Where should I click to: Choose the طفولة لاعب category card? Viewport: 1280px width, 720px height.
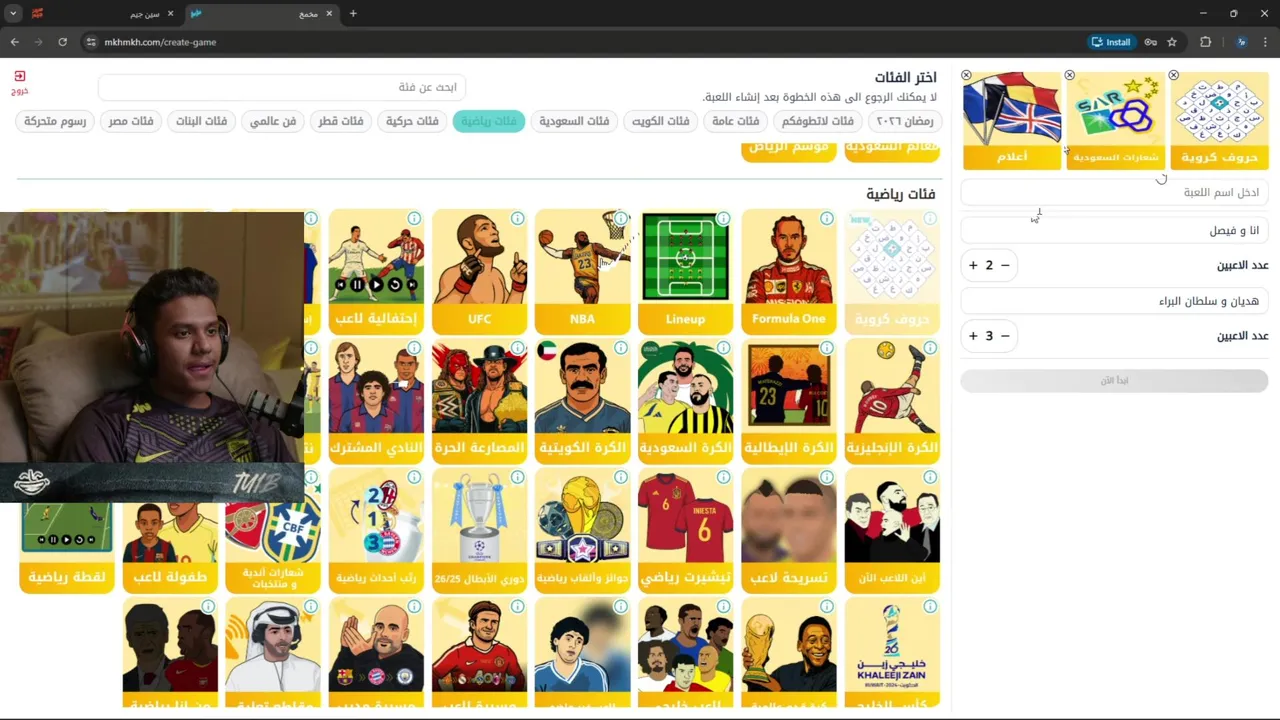pos(170,547)
